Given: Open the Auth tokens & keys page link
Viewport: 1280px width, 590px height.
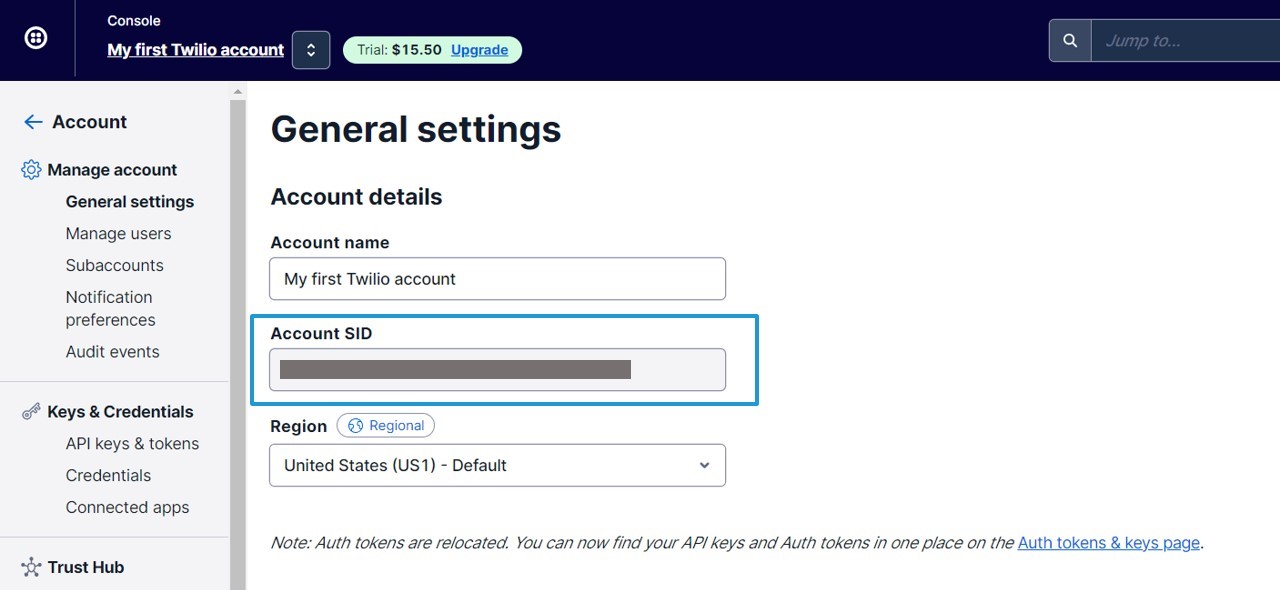Looking at the screenshot, I should point(1108,543).
